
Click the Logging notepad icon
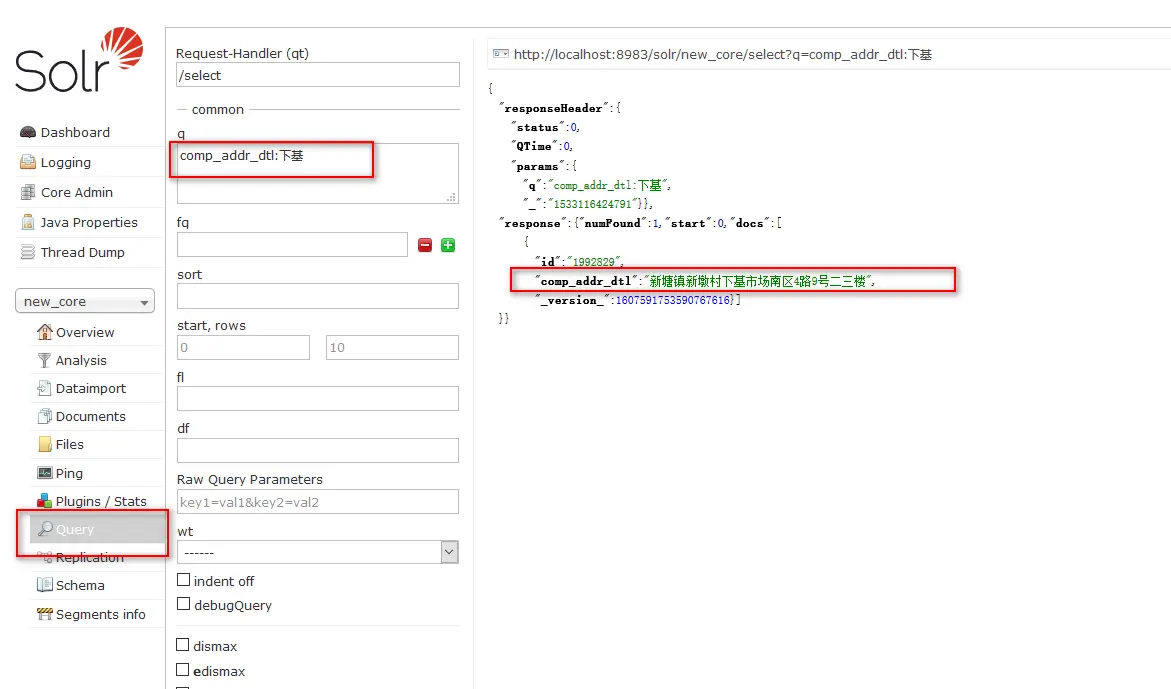28,162
